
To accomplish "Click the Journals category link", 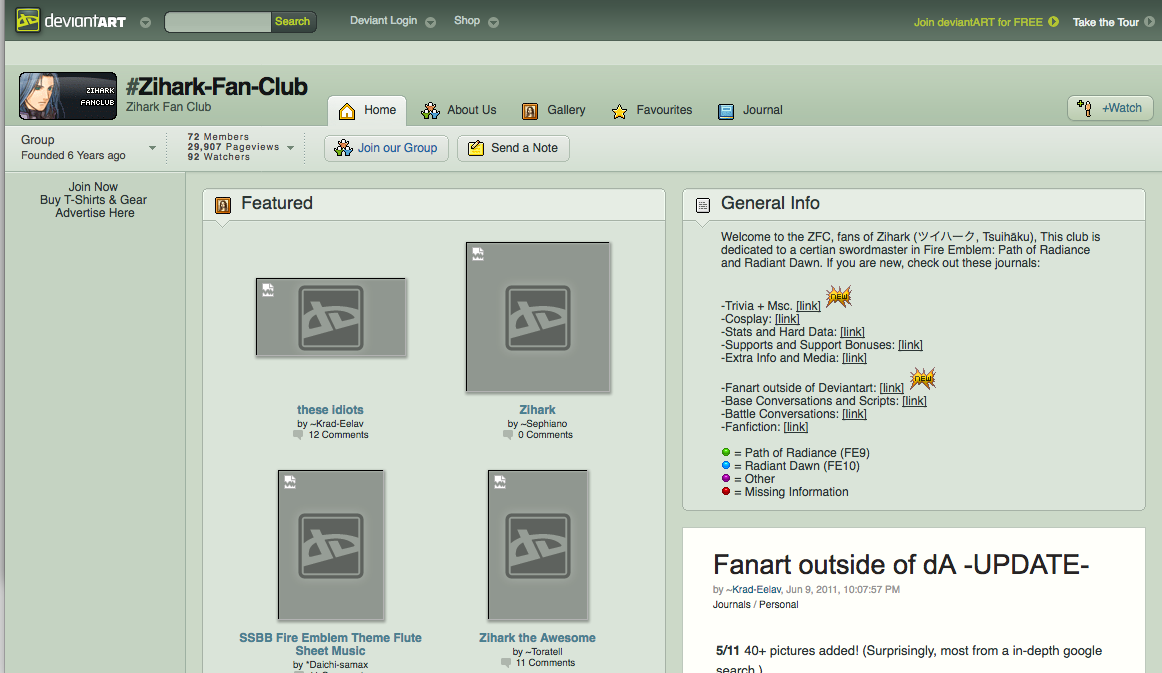I will 731,605.
